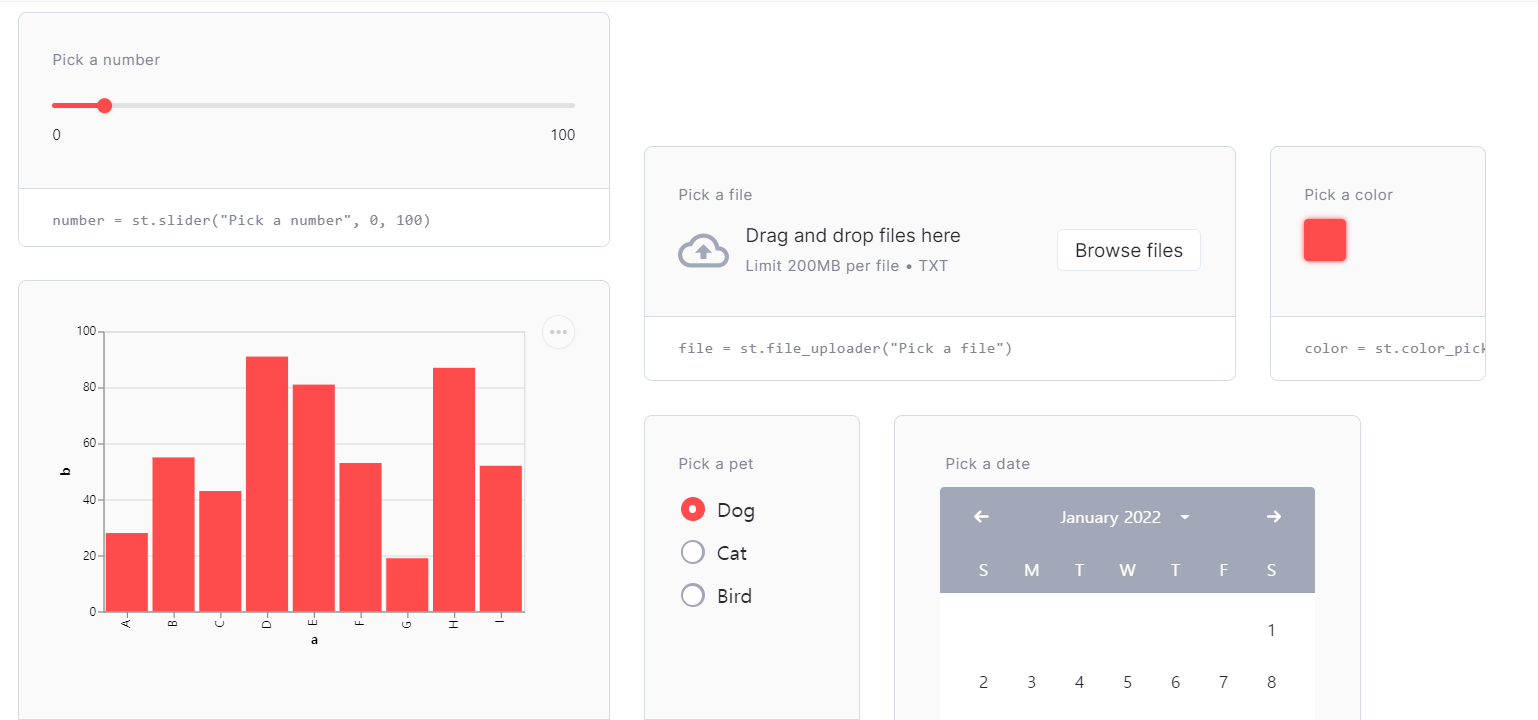Choose day 8 in the calendar
Viewport: 1538px width, 720px height.
click(x=1271, y=682)
